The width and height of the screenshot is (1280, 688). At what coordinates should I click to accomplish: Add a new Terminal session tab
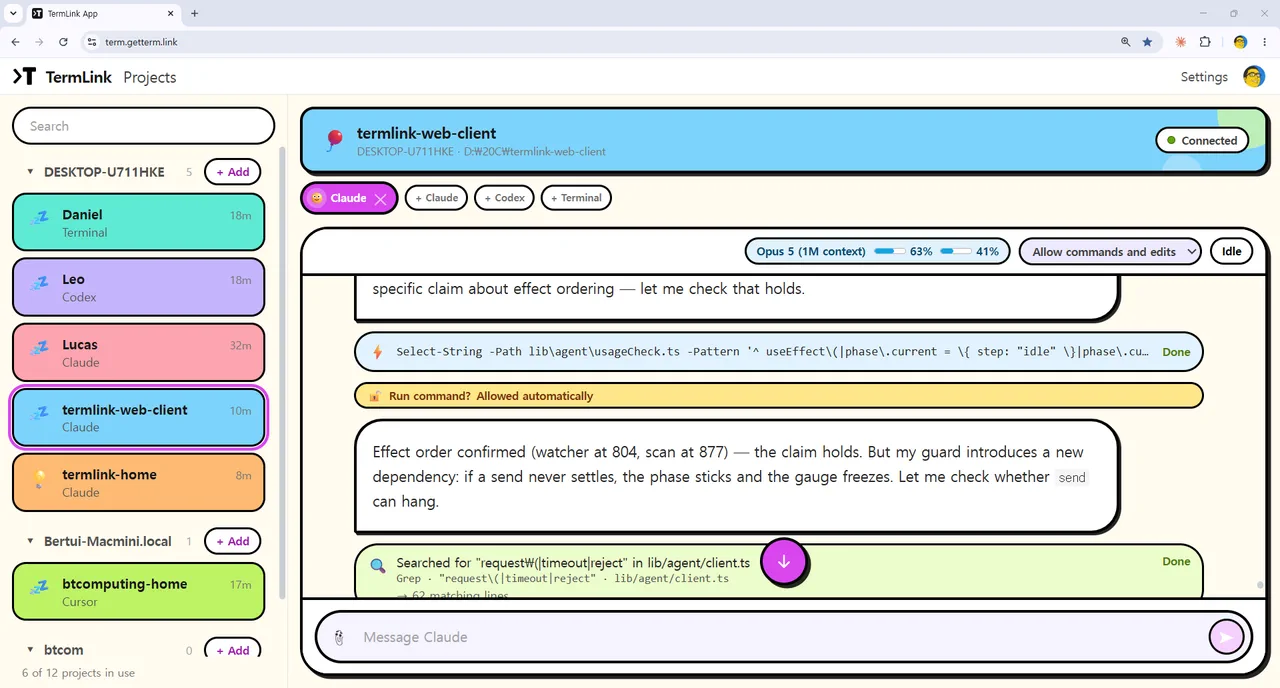point(575,198)
